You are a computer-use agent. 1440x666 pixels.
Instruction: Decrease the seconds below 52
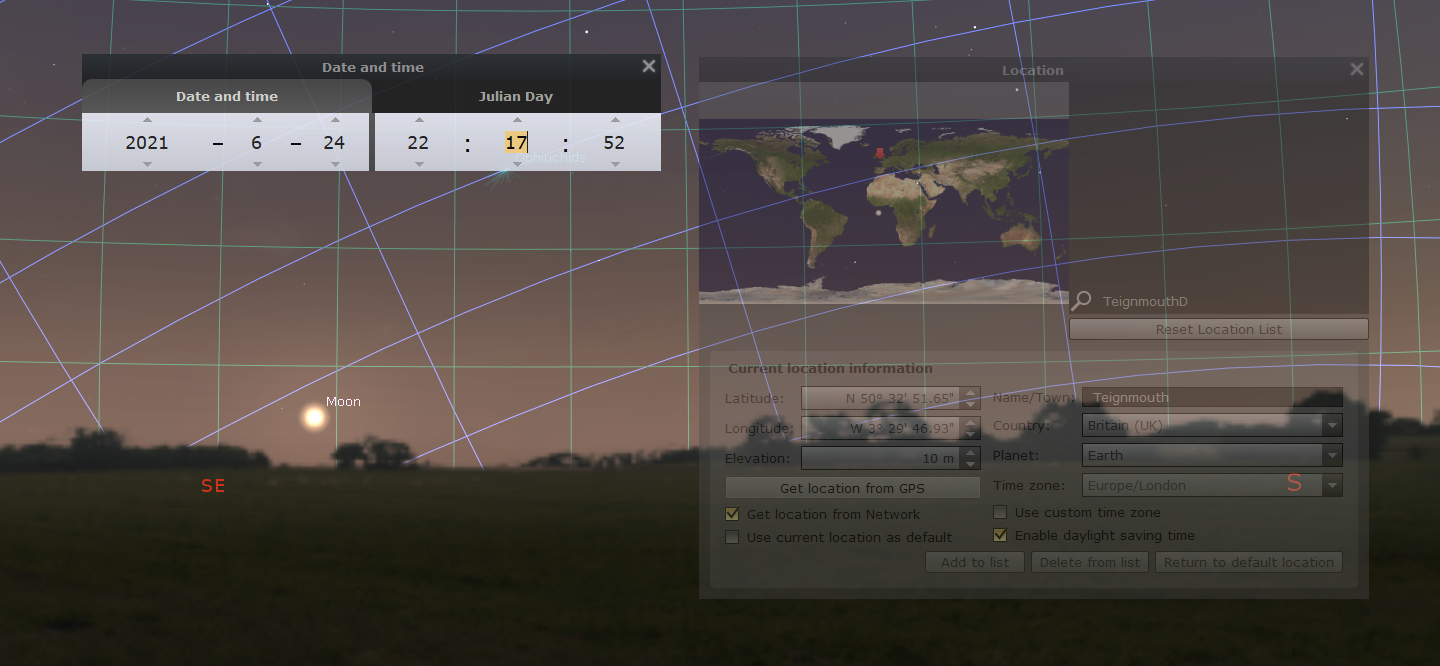click(x=614, y=164)
